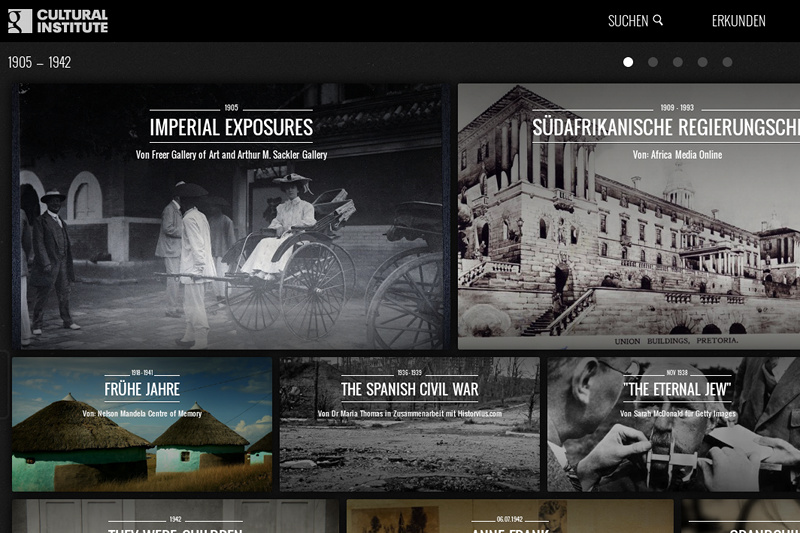The height and width of the screenshot is (533, 800).
Task: Click the NOV 1938 date label
Action: 677,373
